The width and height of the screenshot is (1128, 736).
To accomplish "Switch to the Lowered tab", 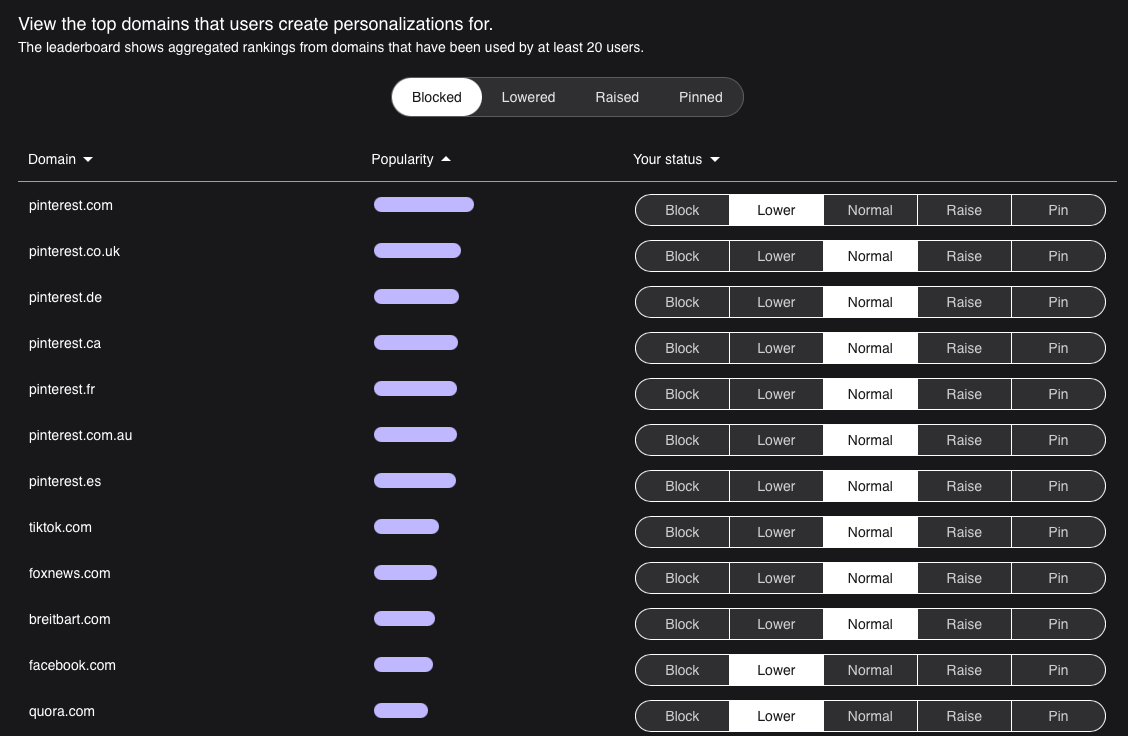I will coord(528,97).
